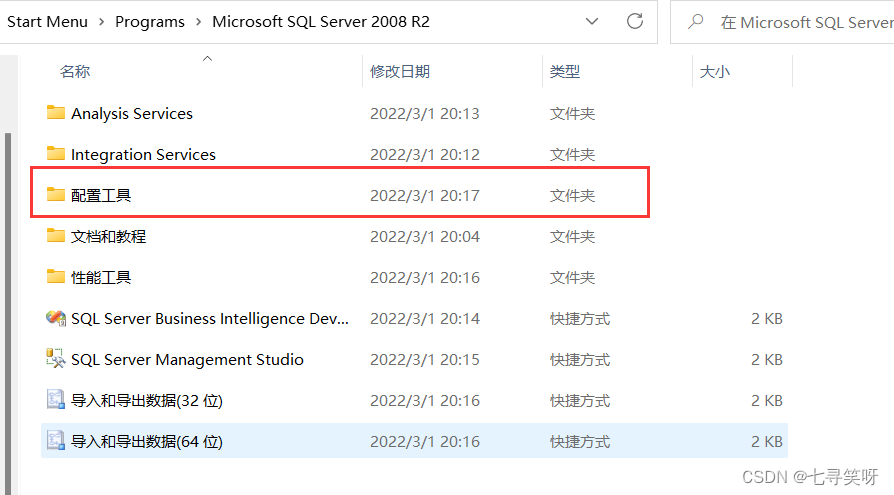Click date 2022/3/1 20:15
The image size is (894, 495).
click(425, 359)
